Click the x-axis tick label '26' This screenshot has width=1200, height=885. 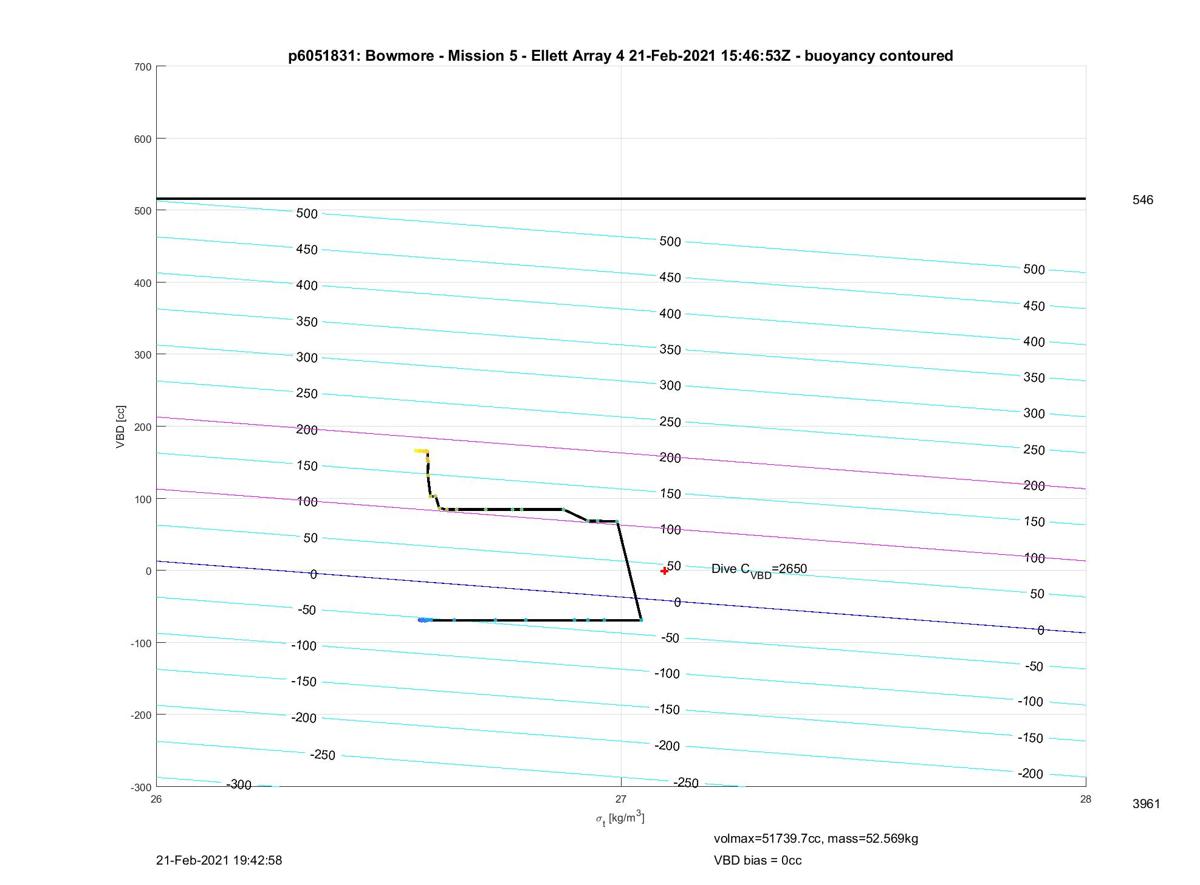pyautogui.click(x=156, y=798)
